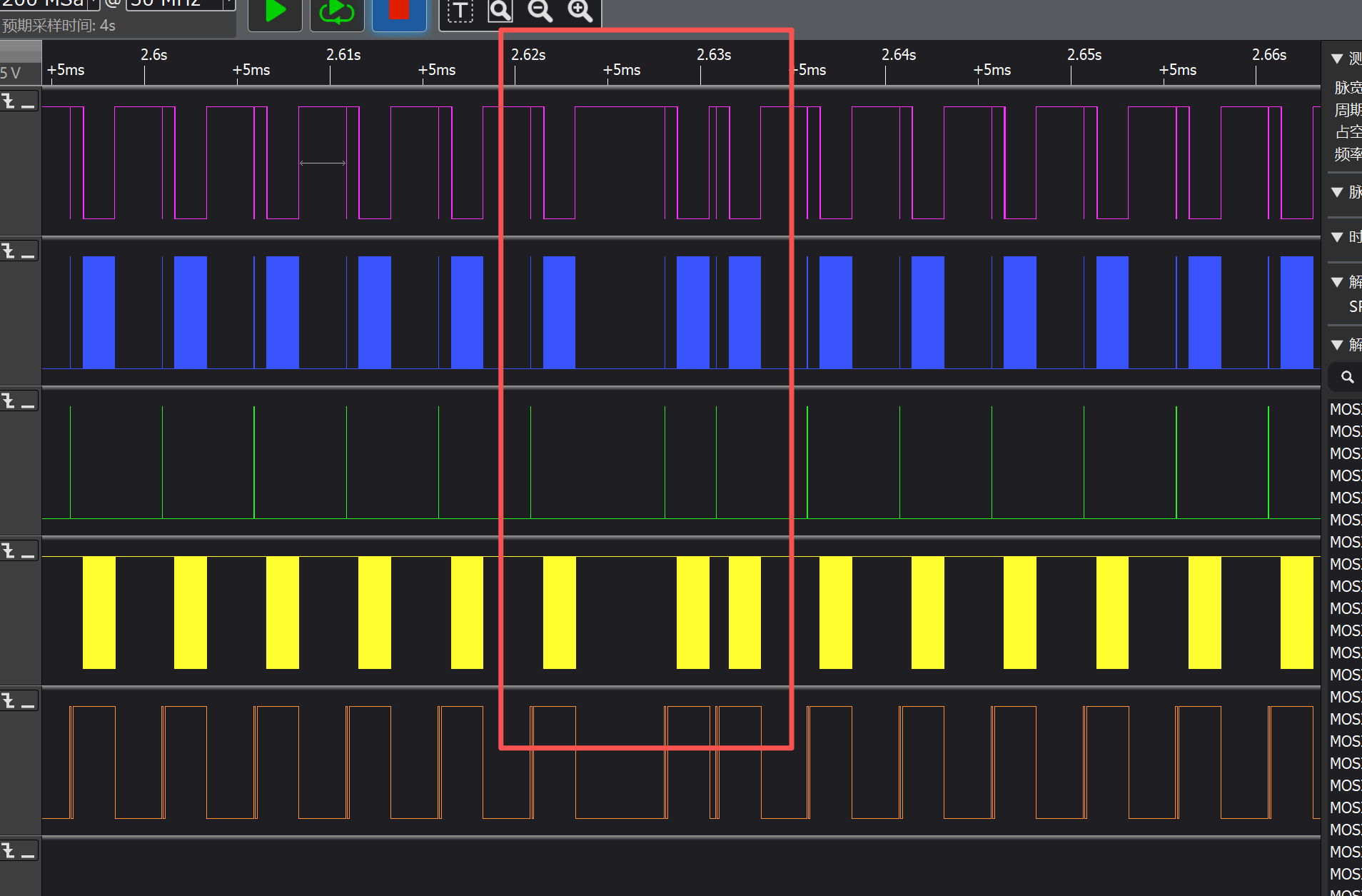Select the 周期 measurement entry

pyautogui.click(x=1348, y=110)
